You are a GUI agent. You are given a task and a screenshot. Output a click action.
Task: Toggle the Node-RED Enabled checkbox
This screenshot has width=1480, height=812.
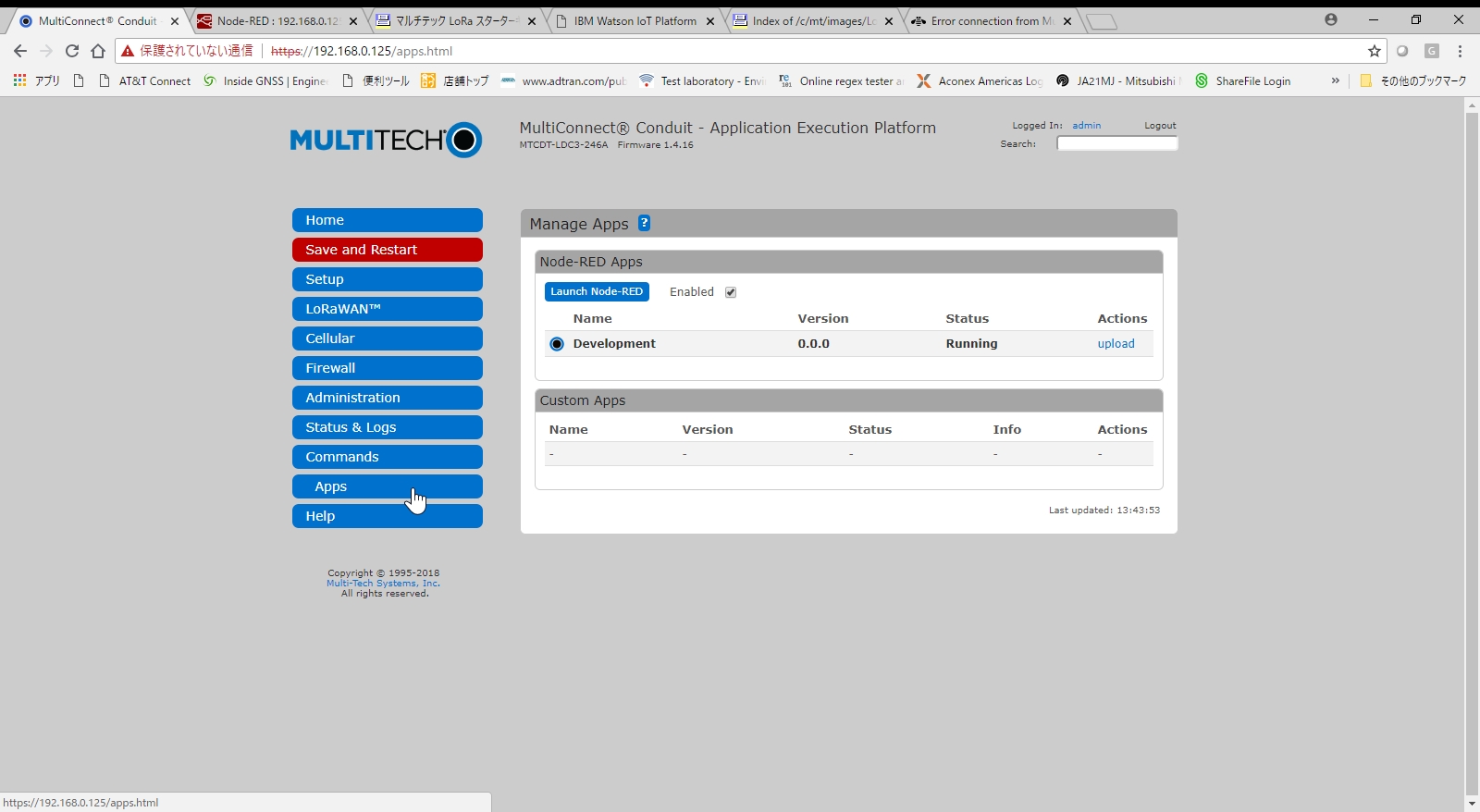pyautogui.click(x=731, y=292)
